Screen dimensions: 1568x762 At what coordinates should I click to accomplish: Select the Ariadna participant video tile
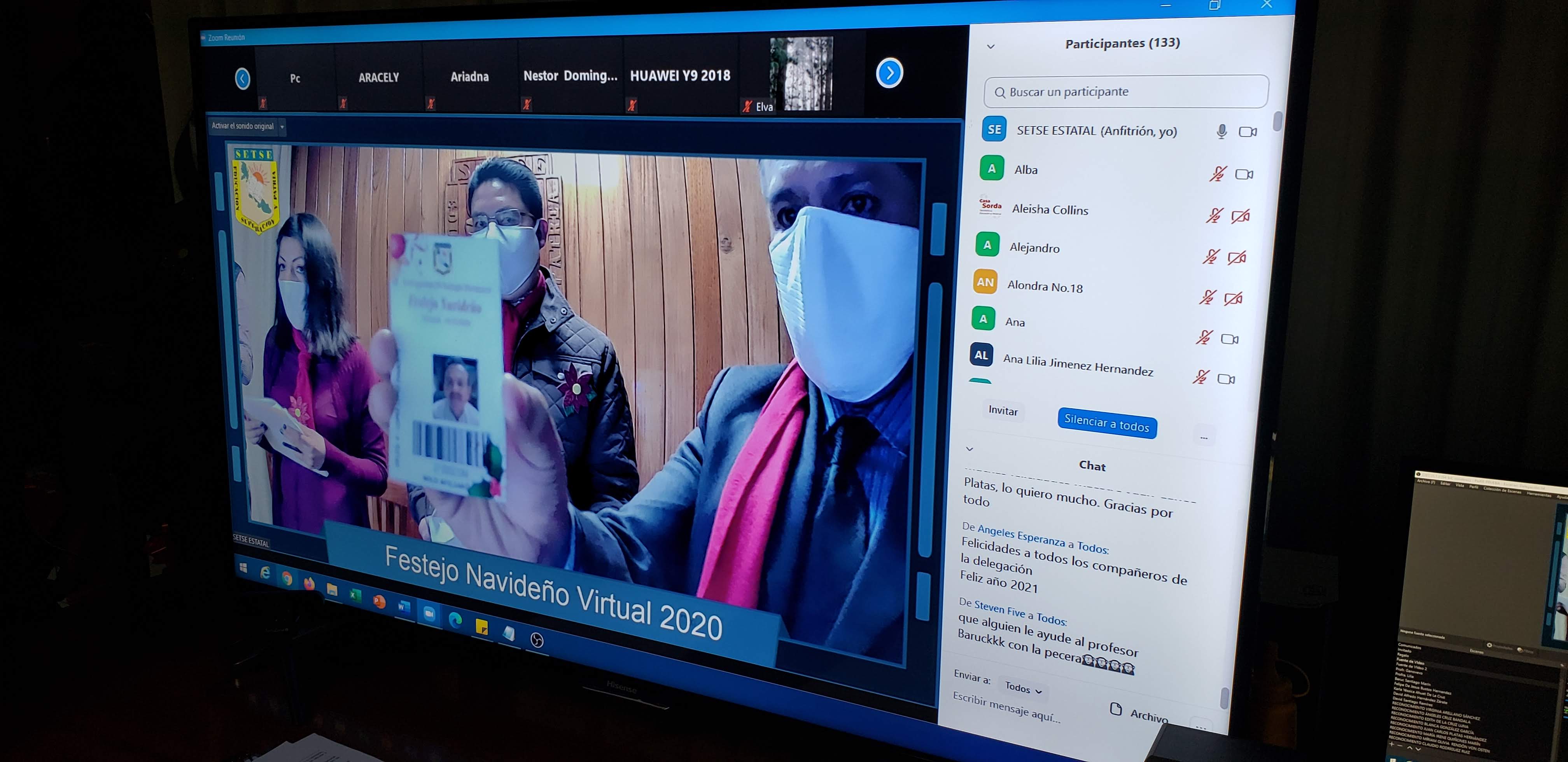(469, 77)
